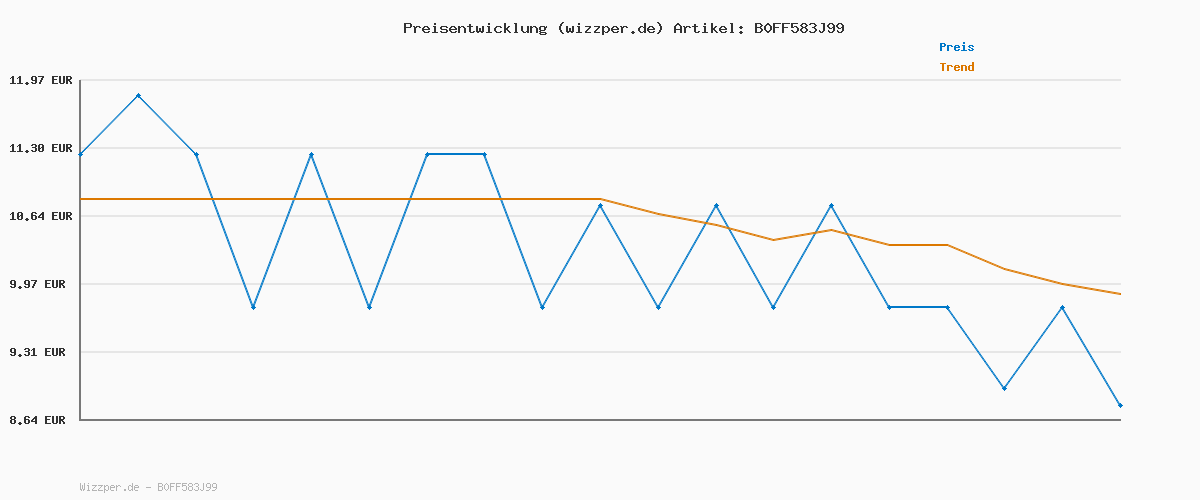Click the 9.31 EUR axis label
This screenshot has width=1200, height=500.
40,352
